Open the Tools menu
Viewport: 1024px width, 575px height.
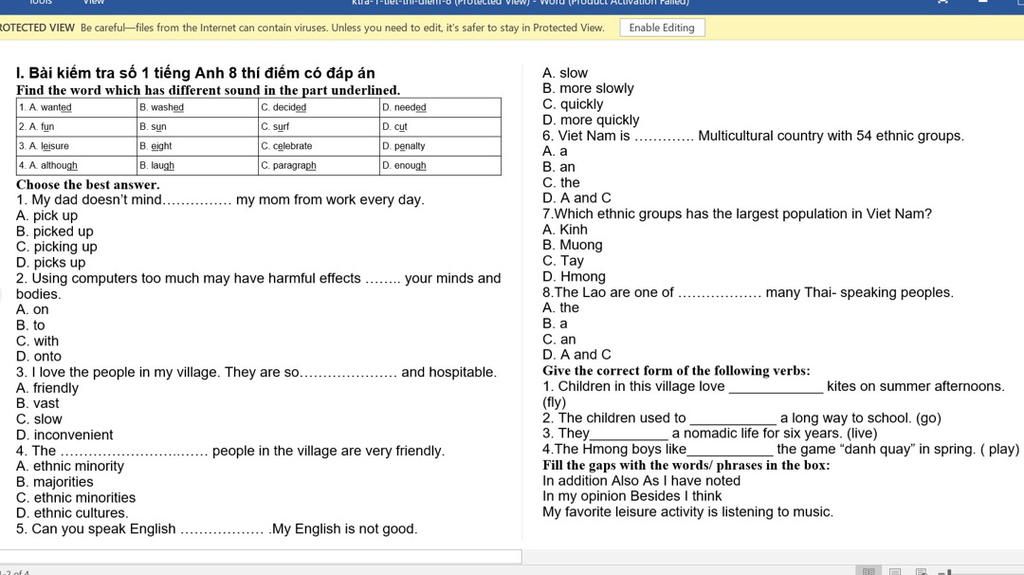[40, 2]
